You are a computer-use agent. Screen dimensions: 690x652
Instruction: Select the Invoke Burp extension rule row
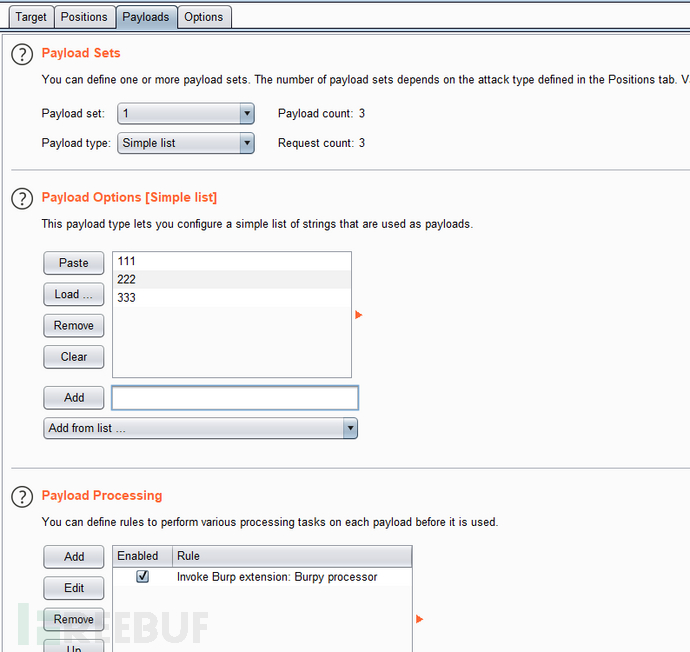click(262, 577)
